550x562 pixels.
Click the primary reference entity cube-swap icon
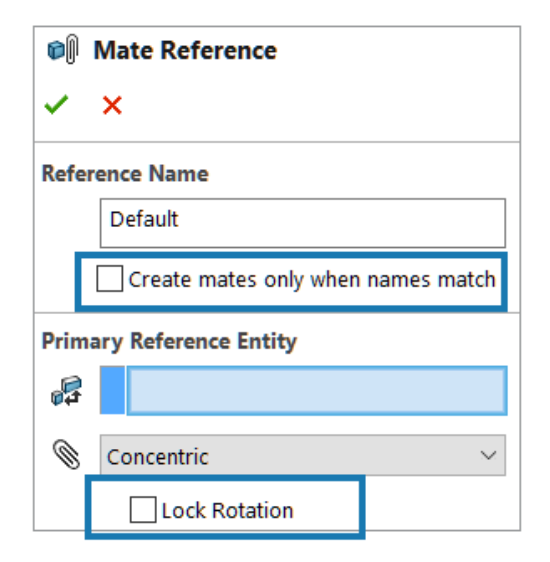(x=67, y=391)
